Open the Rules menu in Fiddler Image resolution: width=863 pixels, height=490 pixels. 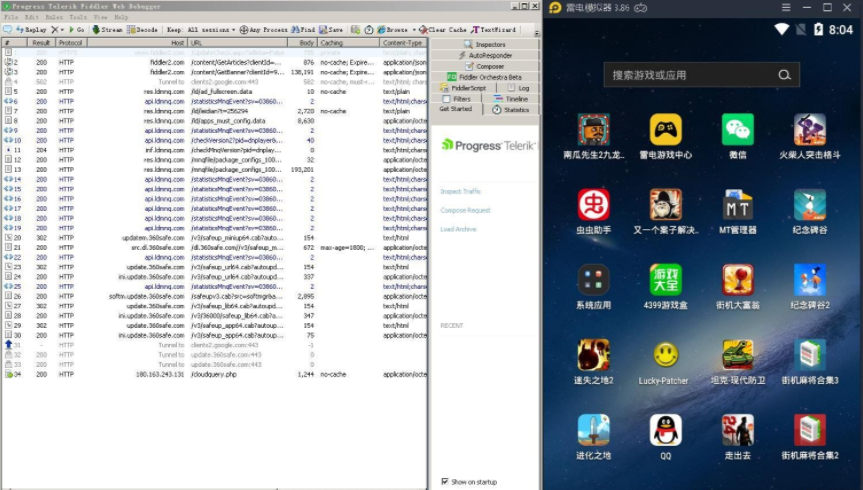click(54, 17)
